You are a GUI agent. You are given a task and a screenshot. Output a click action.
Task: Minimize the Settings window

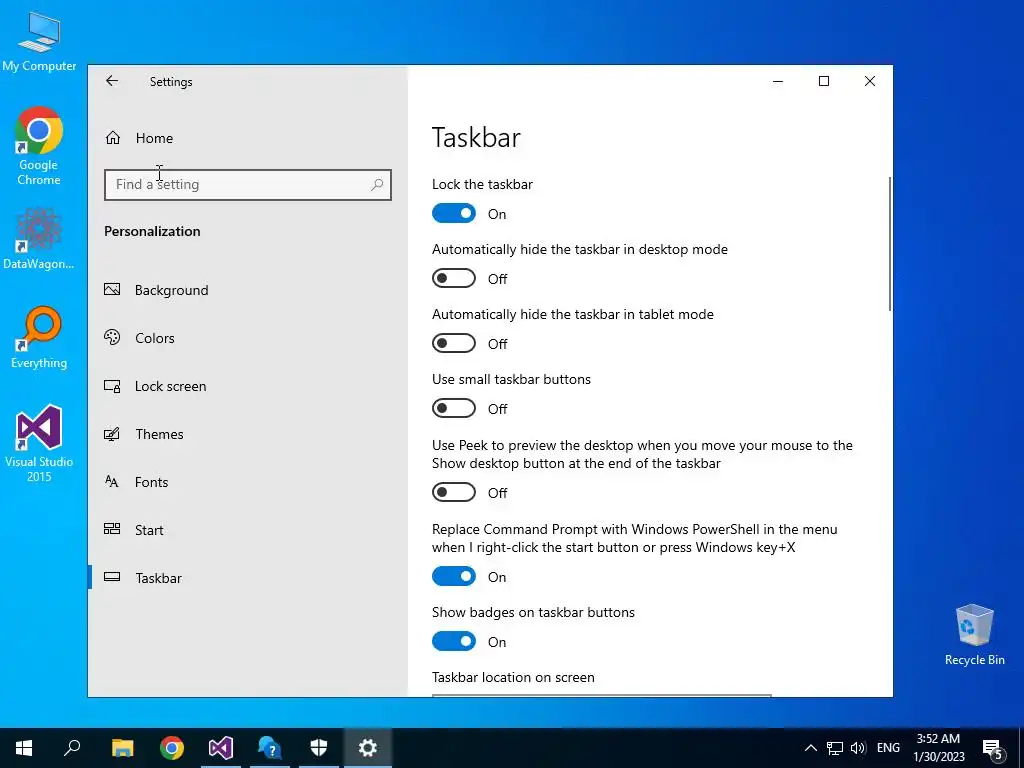778,81
